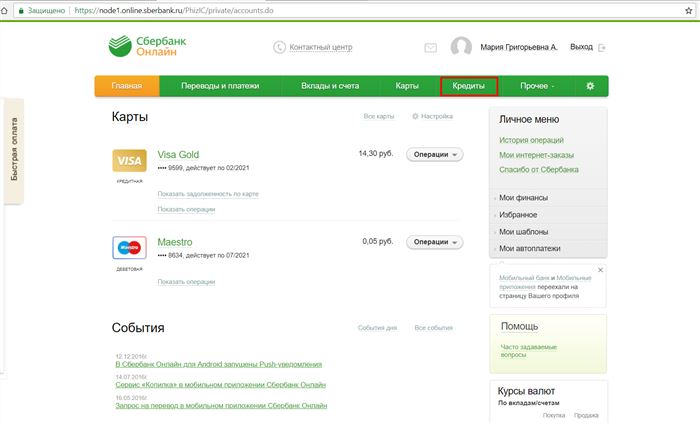
Task: Open the Android Push-уведомления news item
Action: (219, 364)
